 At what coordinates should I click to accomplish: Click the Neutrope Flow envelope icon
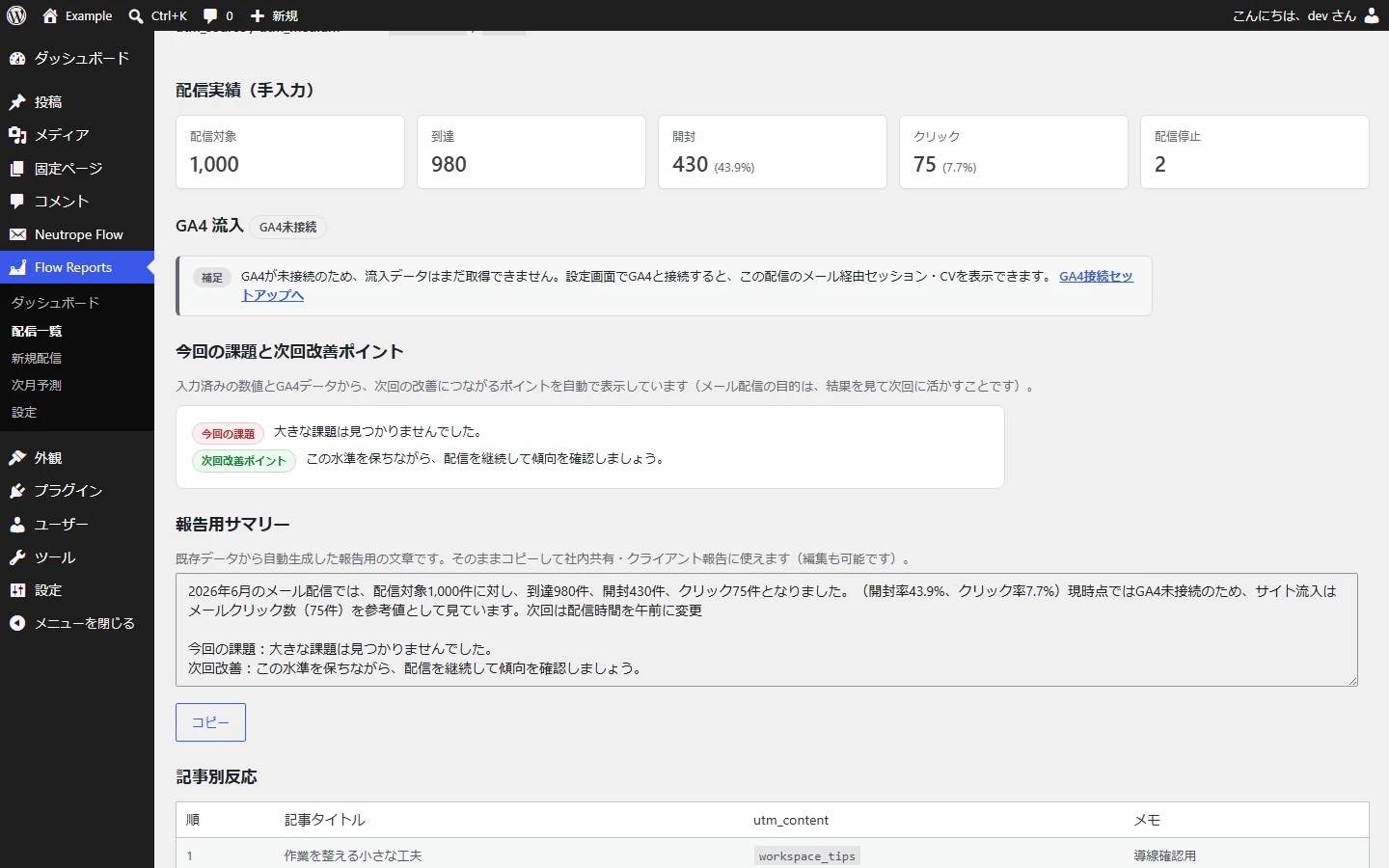click(x=17, y=234)
